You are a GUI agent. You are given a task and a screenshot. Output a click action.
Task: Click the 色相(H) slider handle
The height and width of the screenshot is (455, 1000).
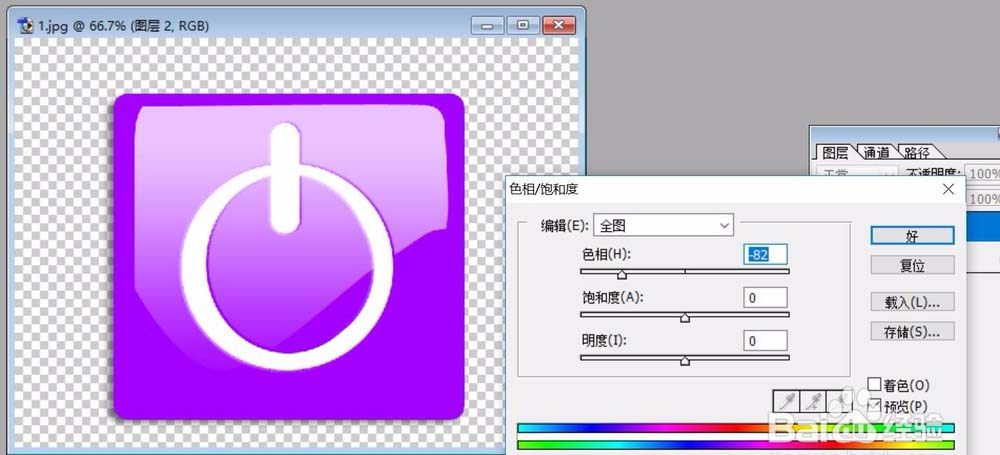coord(622,274)
